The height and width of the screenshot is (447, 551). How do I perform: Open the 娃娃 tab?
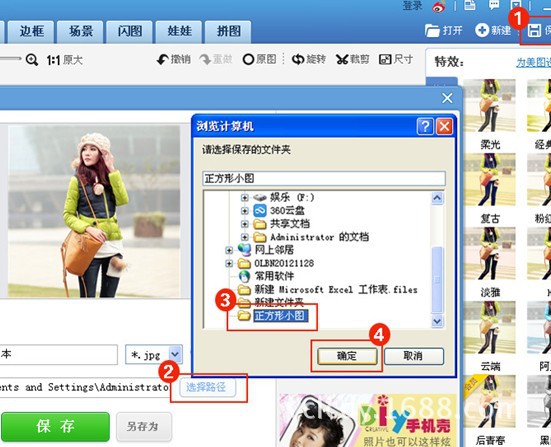179,32
